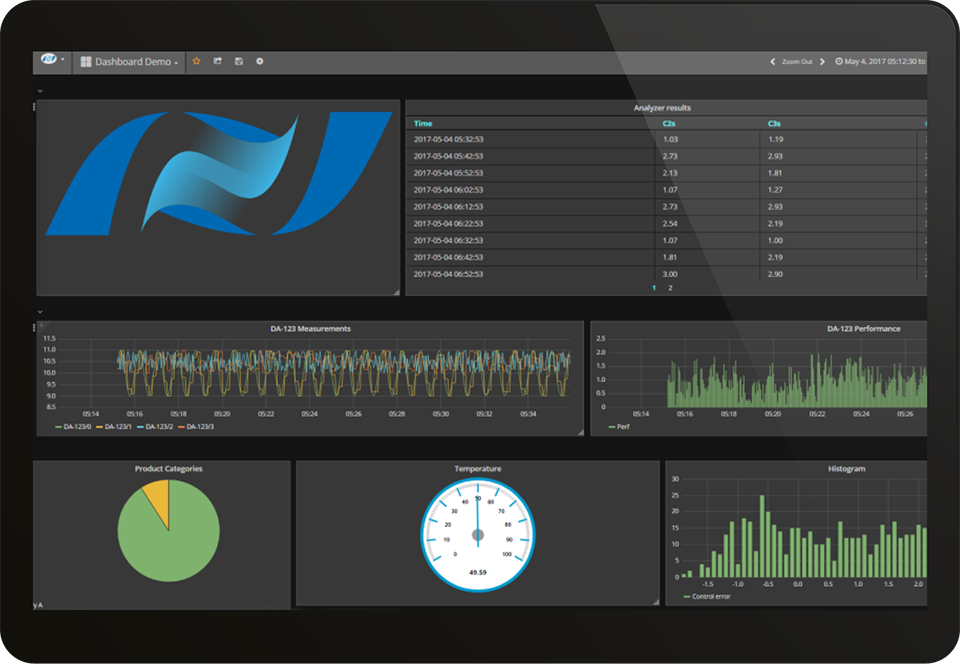This screenshot has width=960, height=664.
Task: Open dashboard settings gear icon
Action: pyautogui.click(x=260, y=61)
